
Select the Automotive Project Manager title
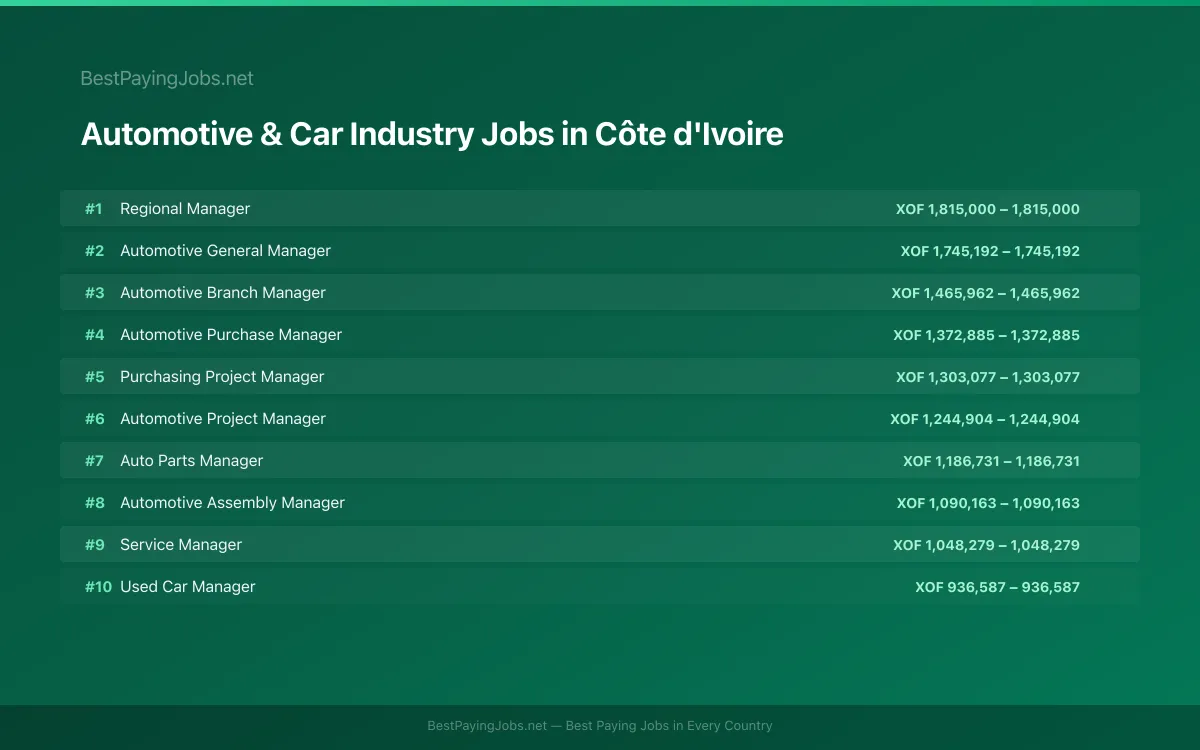(223, 419)
